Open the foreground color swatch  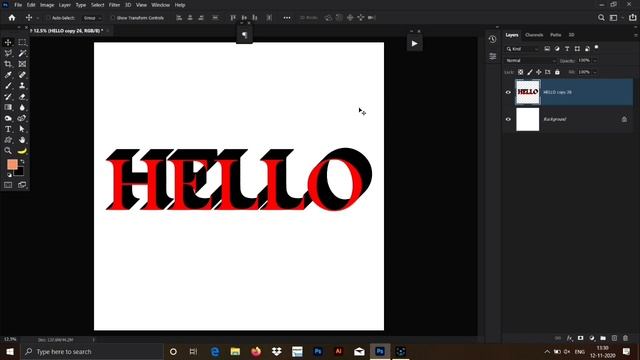click(12, 164)
